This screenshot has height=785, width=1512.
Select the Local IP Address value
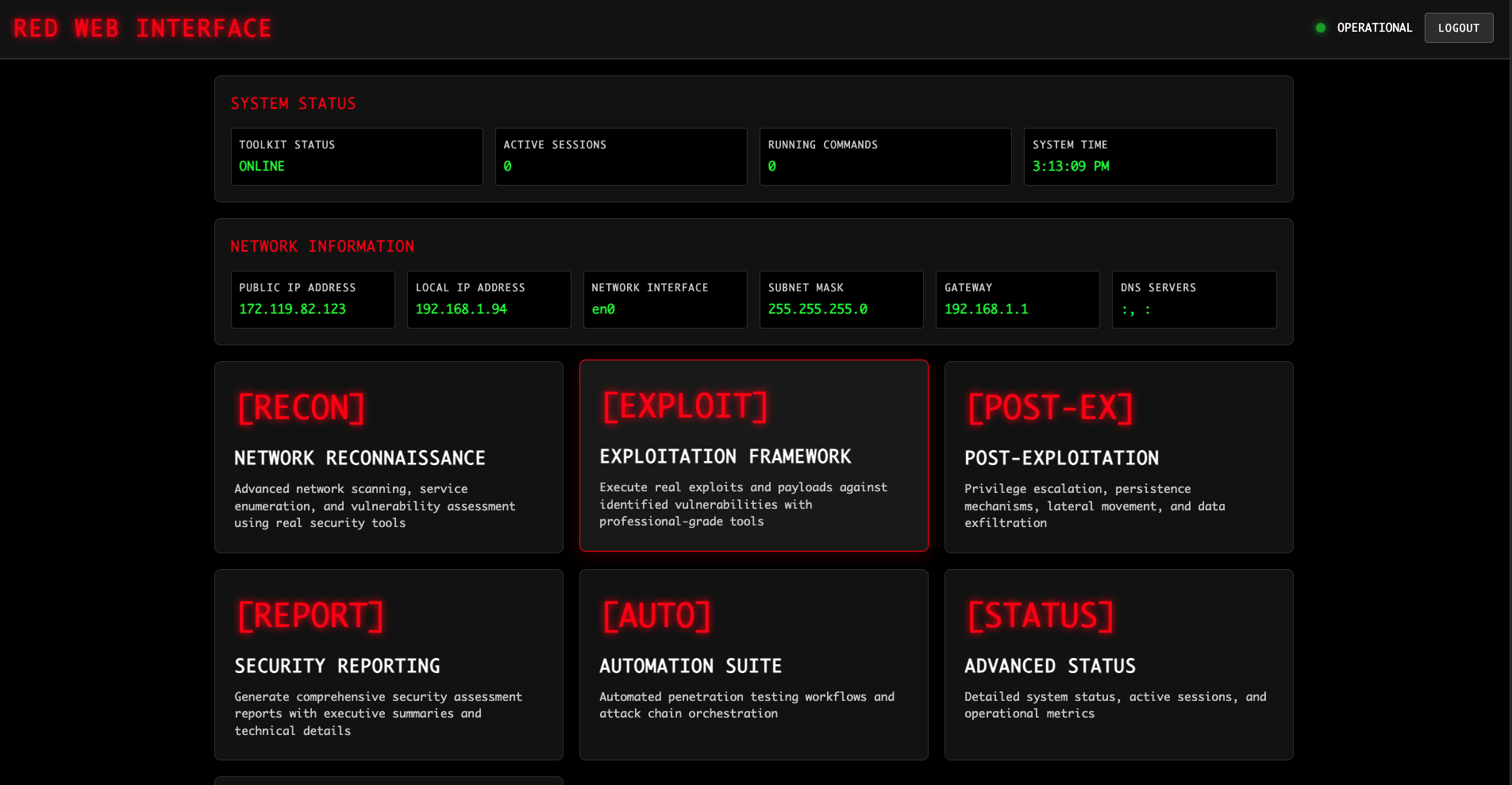[x=461, y=309]
